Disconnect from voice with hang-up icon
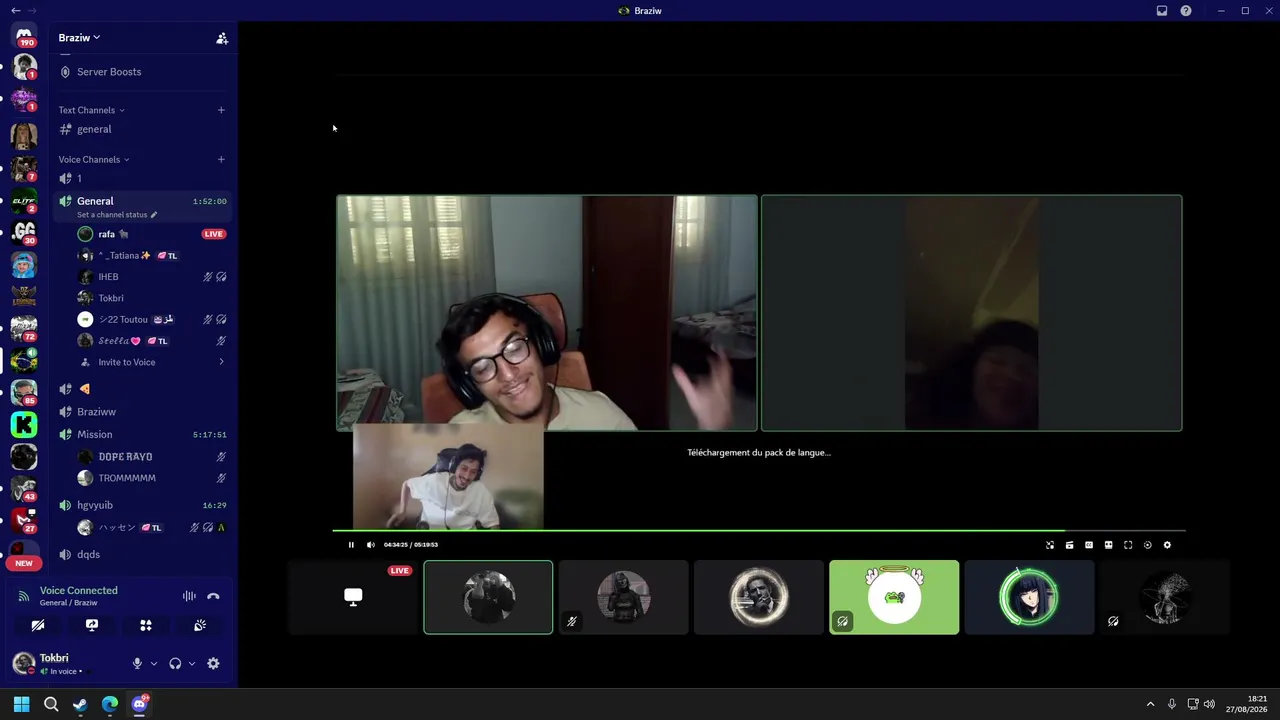 click(x=213, y=596)
